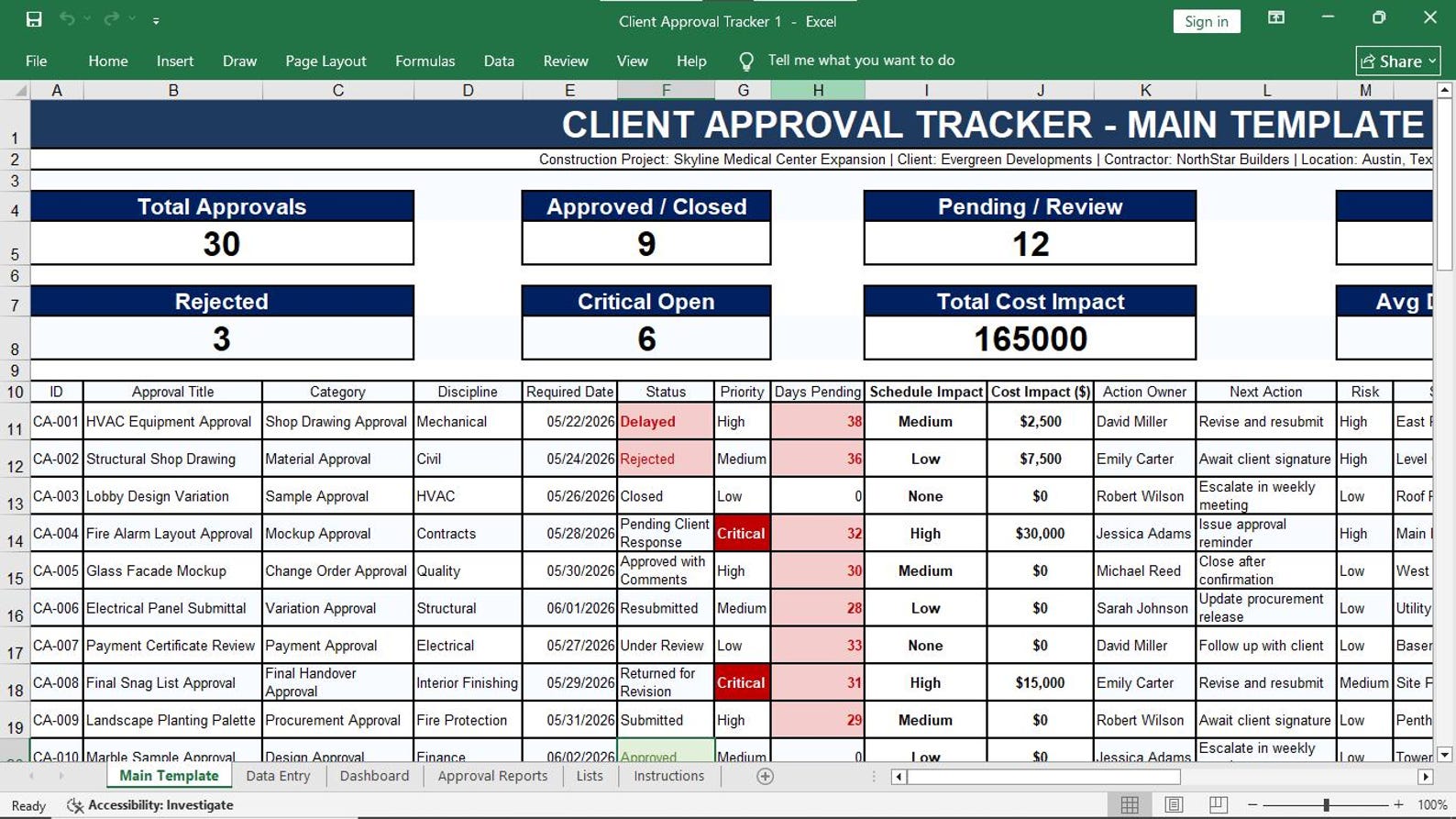Open the Draw ribbon tab
Screen dimensions: 1456x819
[239, 61]
